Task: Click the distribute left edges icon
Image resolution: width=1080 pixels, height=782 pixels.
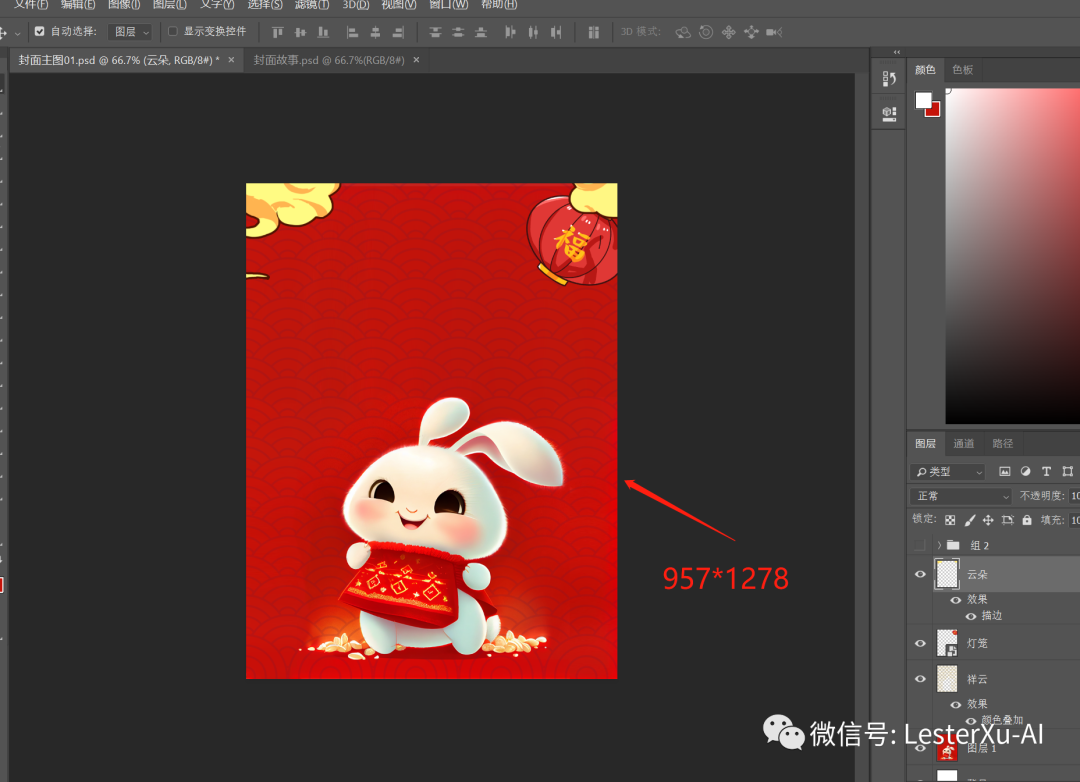Action: 510,32
